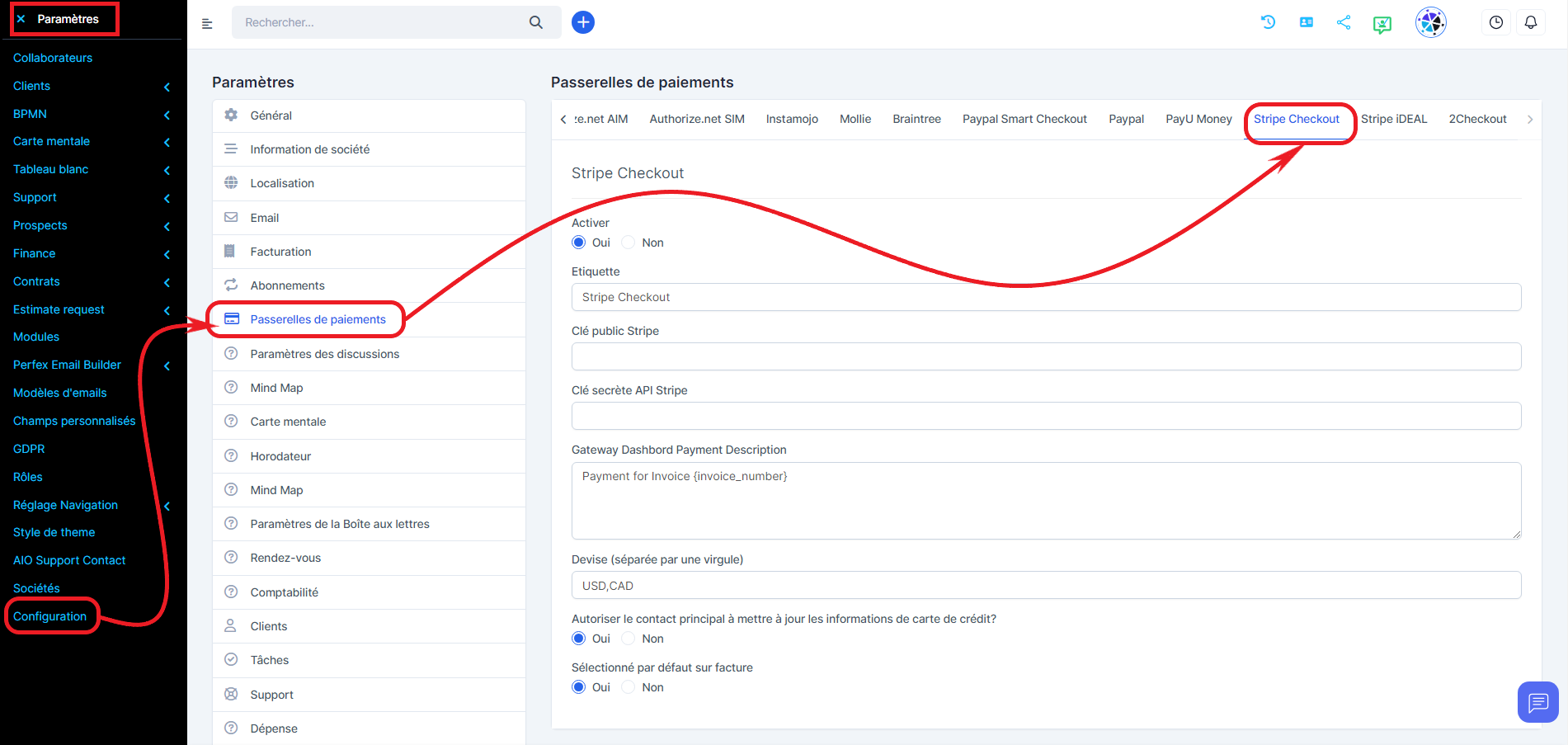Click the Devise currency field

pos(1046,585)
